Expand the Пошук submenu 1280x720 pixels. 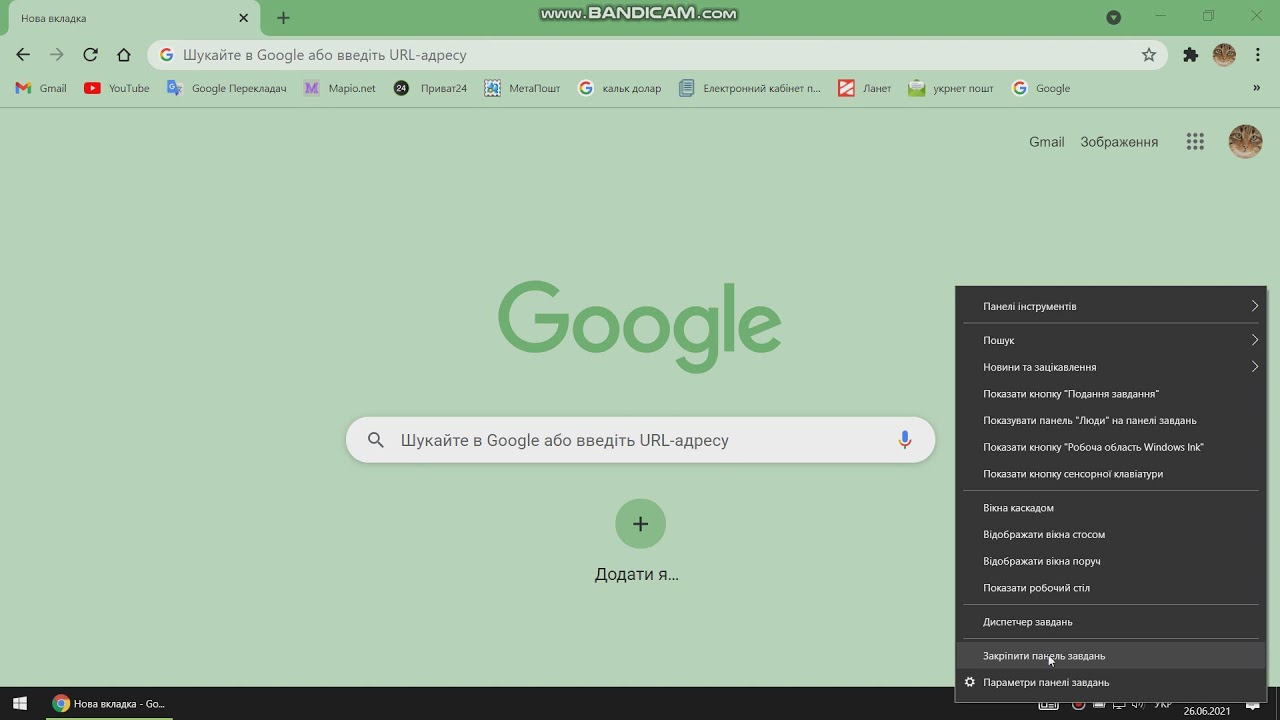click(x=1111, y=340)
